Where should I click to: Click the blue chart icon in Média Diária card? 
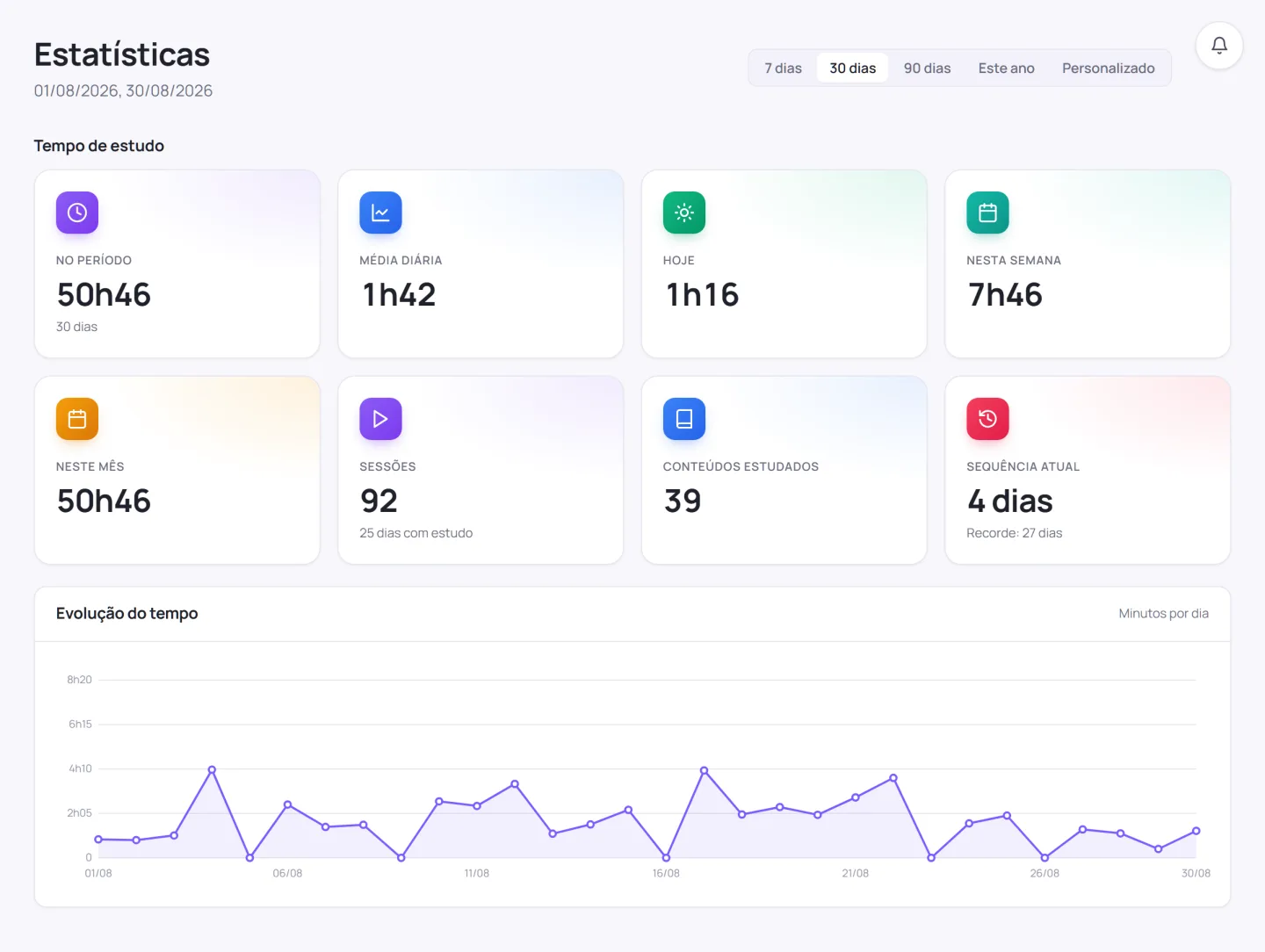click(x=380, y=213)
